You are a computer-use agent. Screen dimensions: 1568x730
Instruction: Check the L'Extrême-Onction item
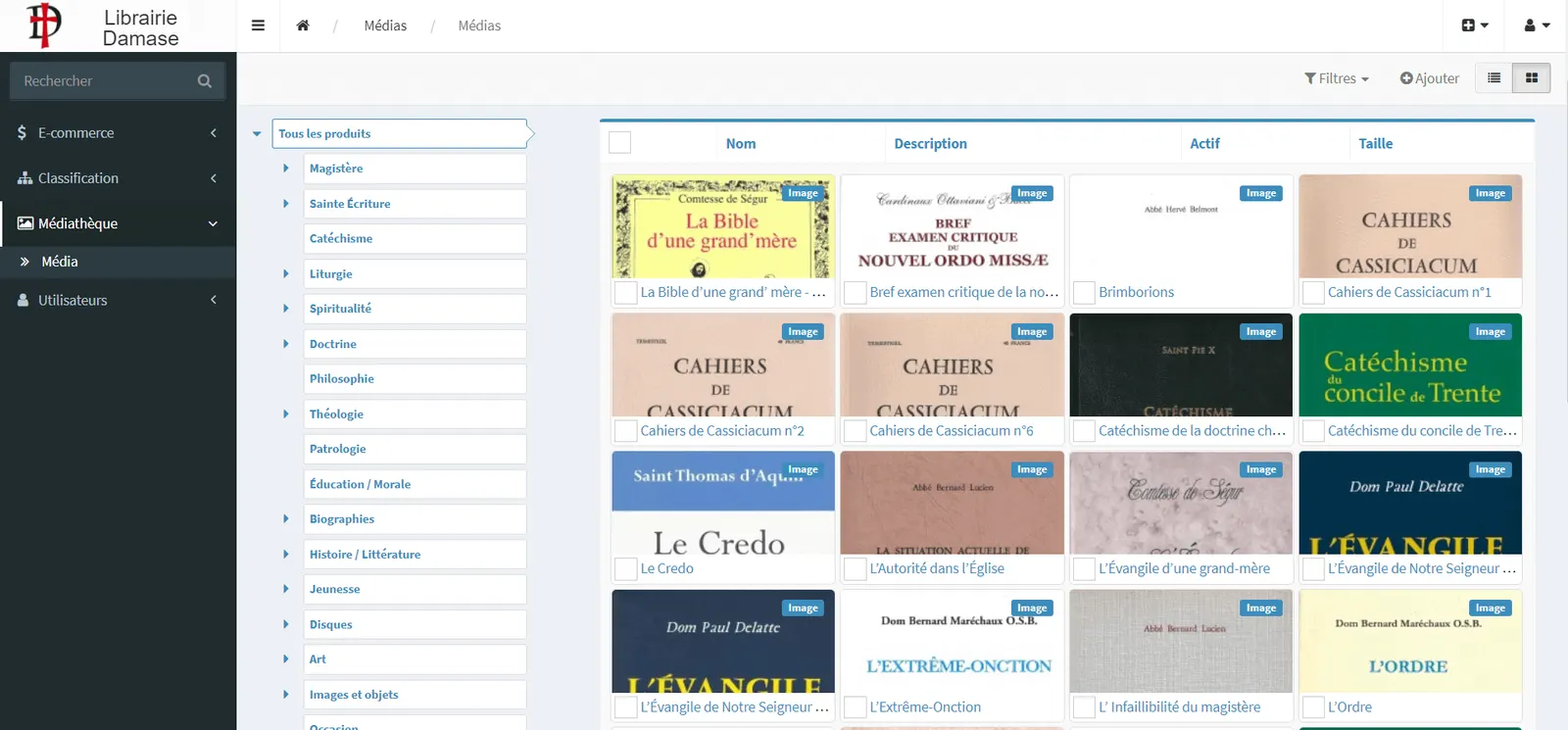tap(855, 706)
